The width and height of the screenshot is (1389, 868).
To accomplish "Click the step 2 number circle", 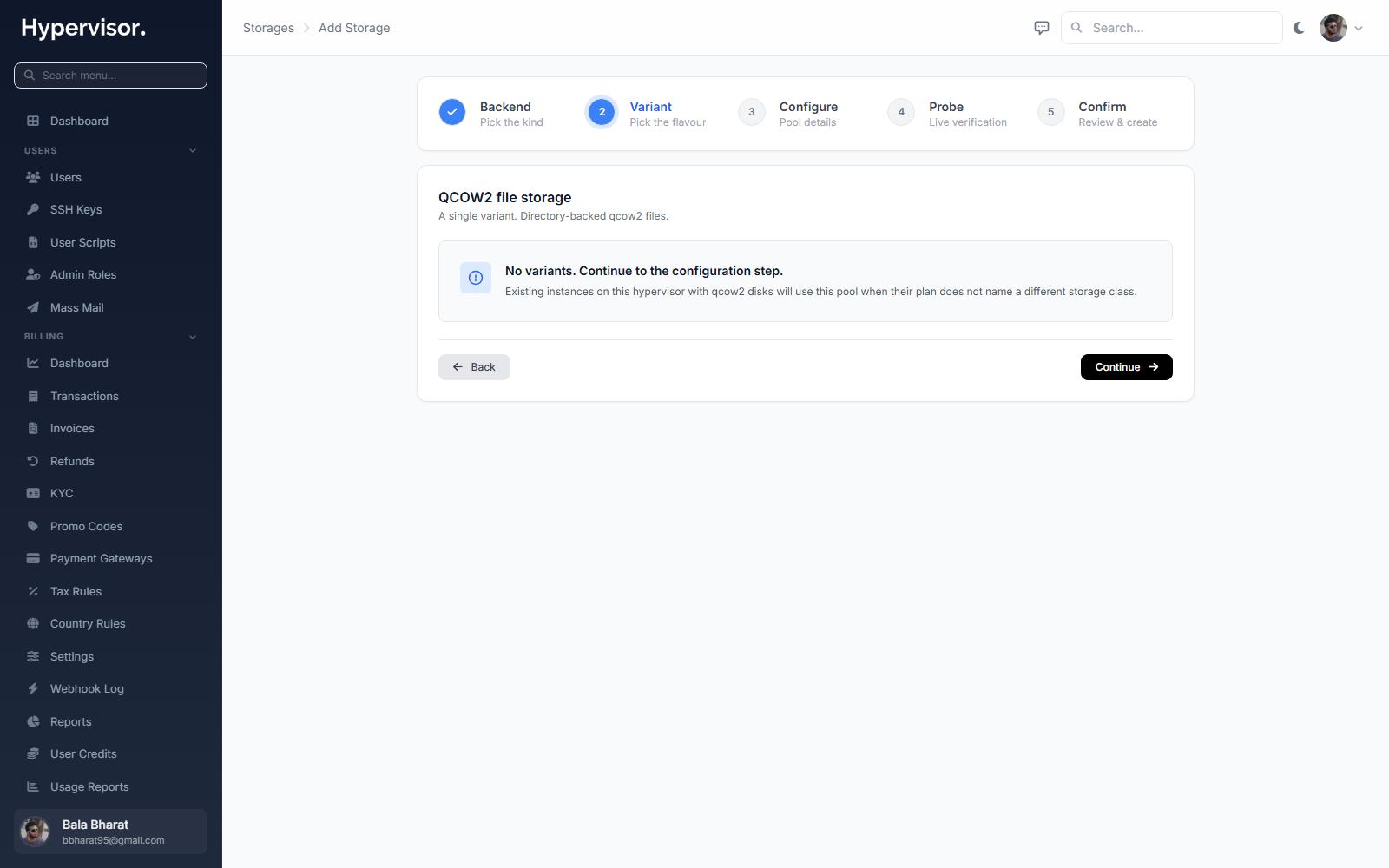I will coord(602,112).
